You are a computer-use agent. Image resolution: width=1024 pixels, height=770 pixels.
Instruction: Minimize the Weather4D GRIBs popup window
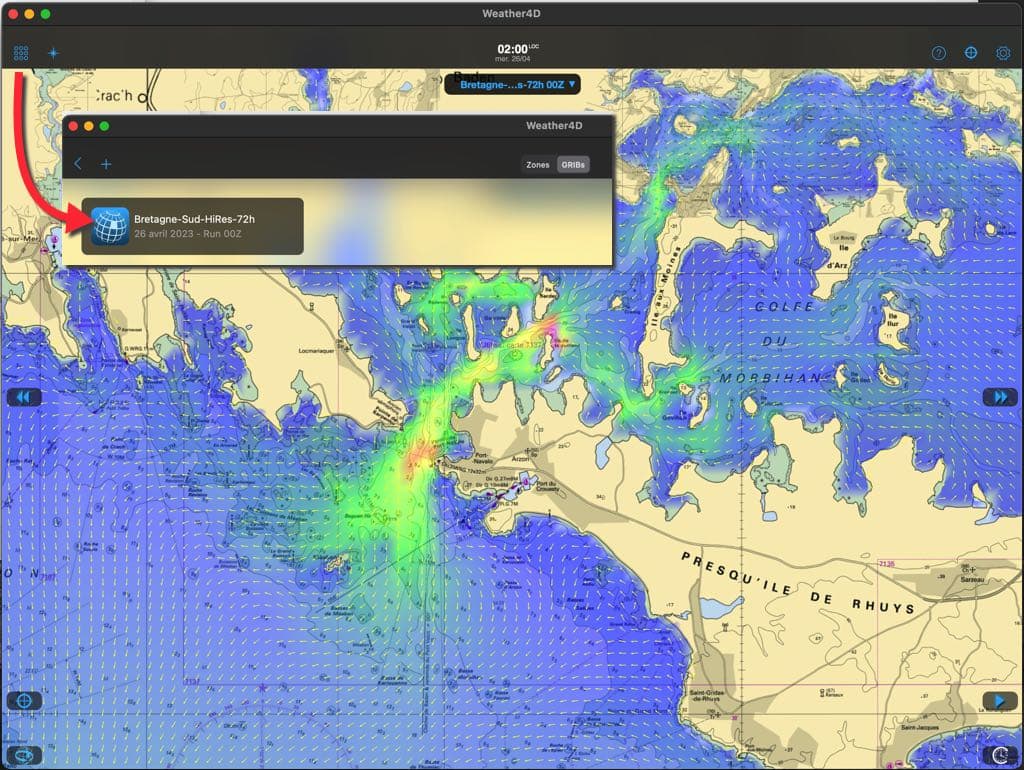click(x=89, y=126)
